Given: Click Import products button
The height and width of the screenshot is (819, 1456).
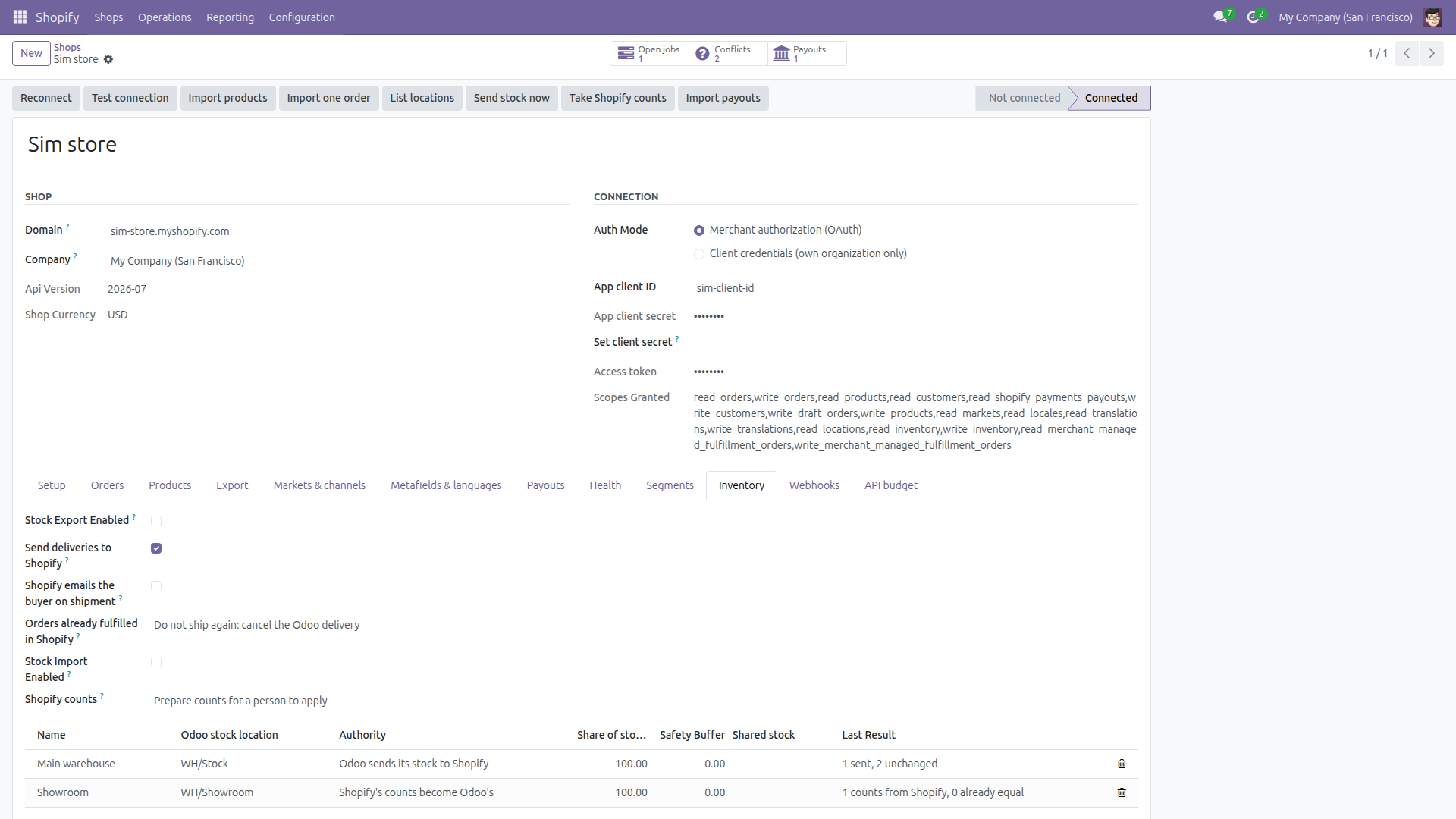Looking at the screenshot, I should [227, 98].
